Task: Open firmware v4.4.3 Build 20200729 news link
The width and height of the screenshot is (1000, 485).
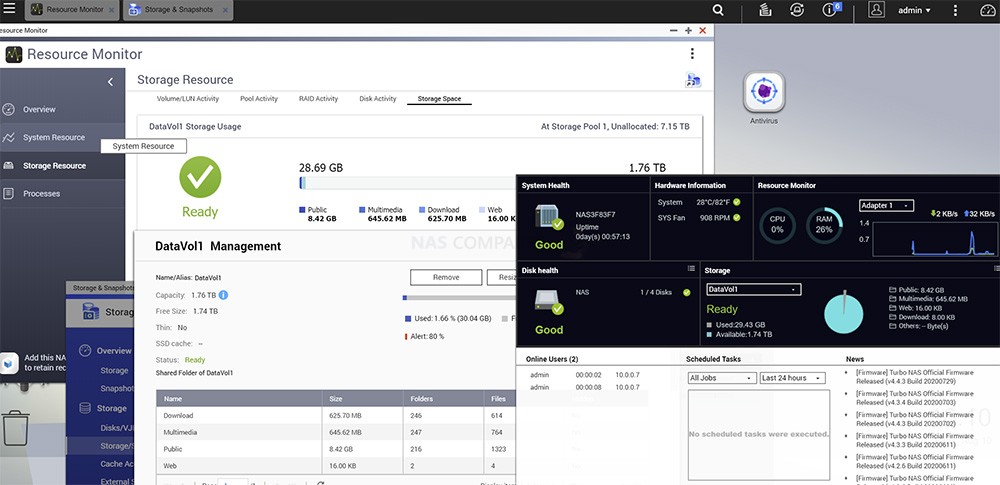Action: (x=915, y=377)
